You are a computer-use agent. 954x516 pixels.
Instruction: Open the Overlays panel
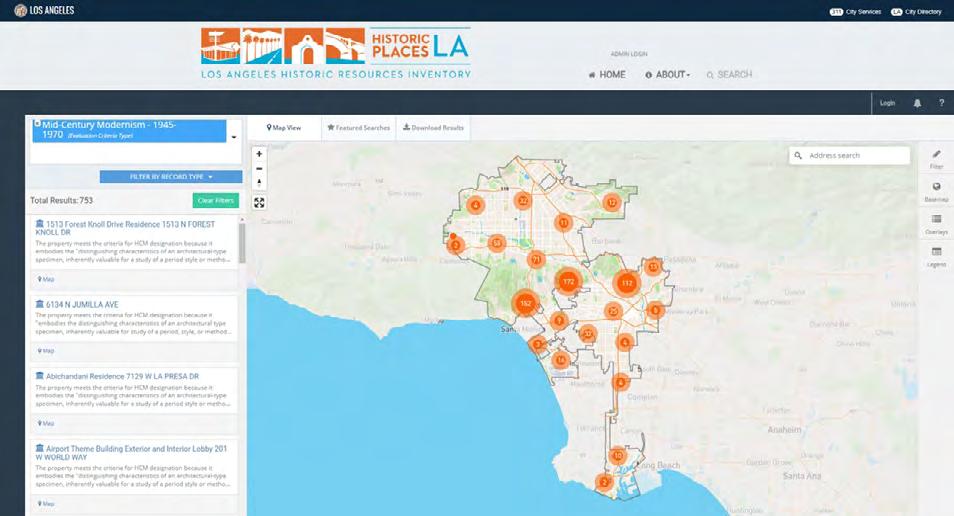coord(936,224)
